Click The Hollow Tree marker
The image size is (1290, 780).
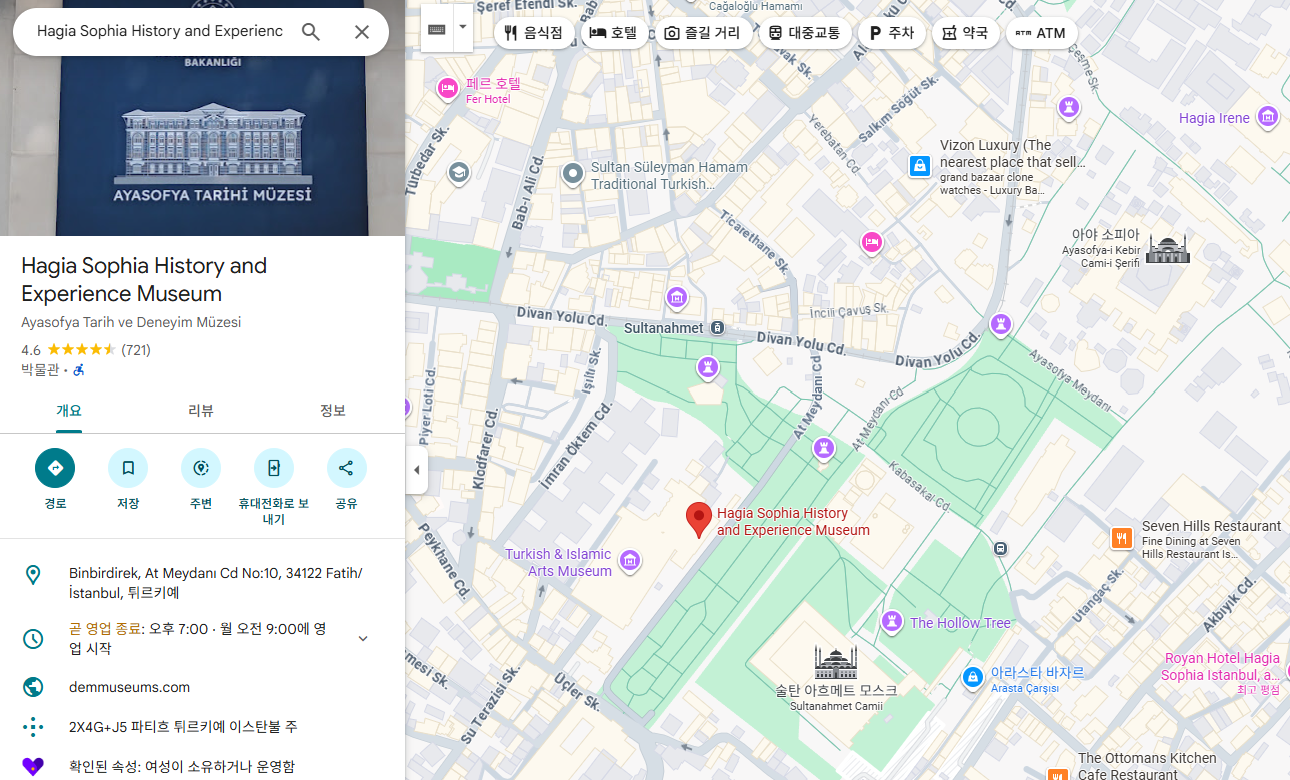892,622
